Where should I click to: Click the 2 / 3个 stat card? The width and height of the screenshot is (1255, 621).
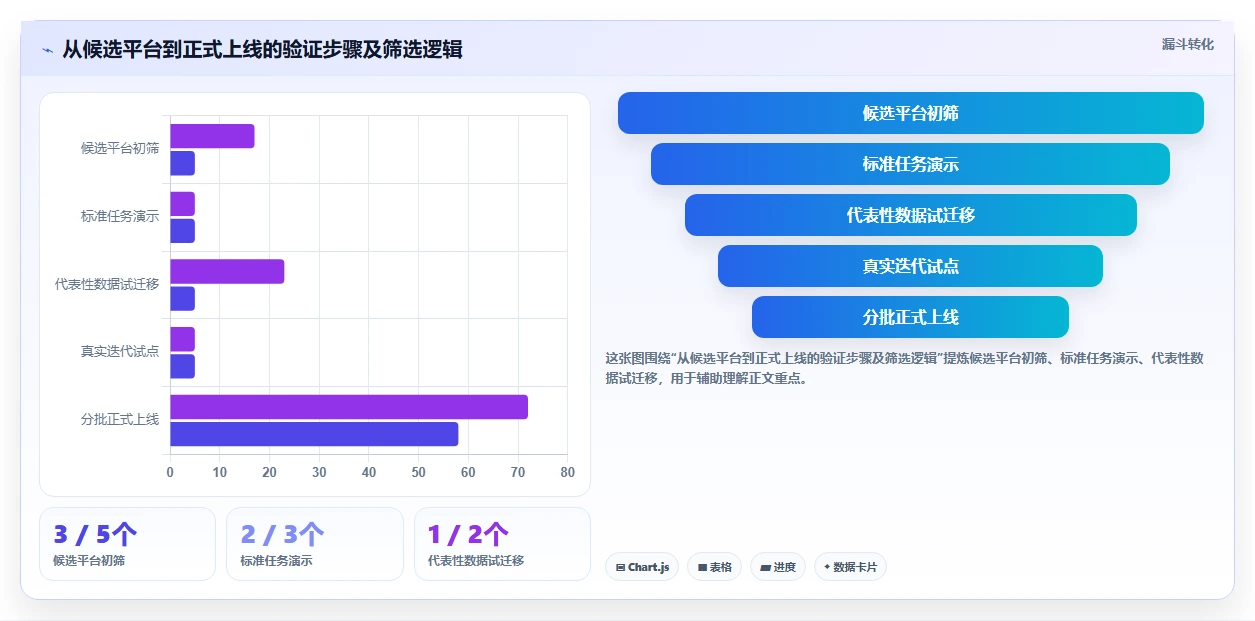coord(315,544)
